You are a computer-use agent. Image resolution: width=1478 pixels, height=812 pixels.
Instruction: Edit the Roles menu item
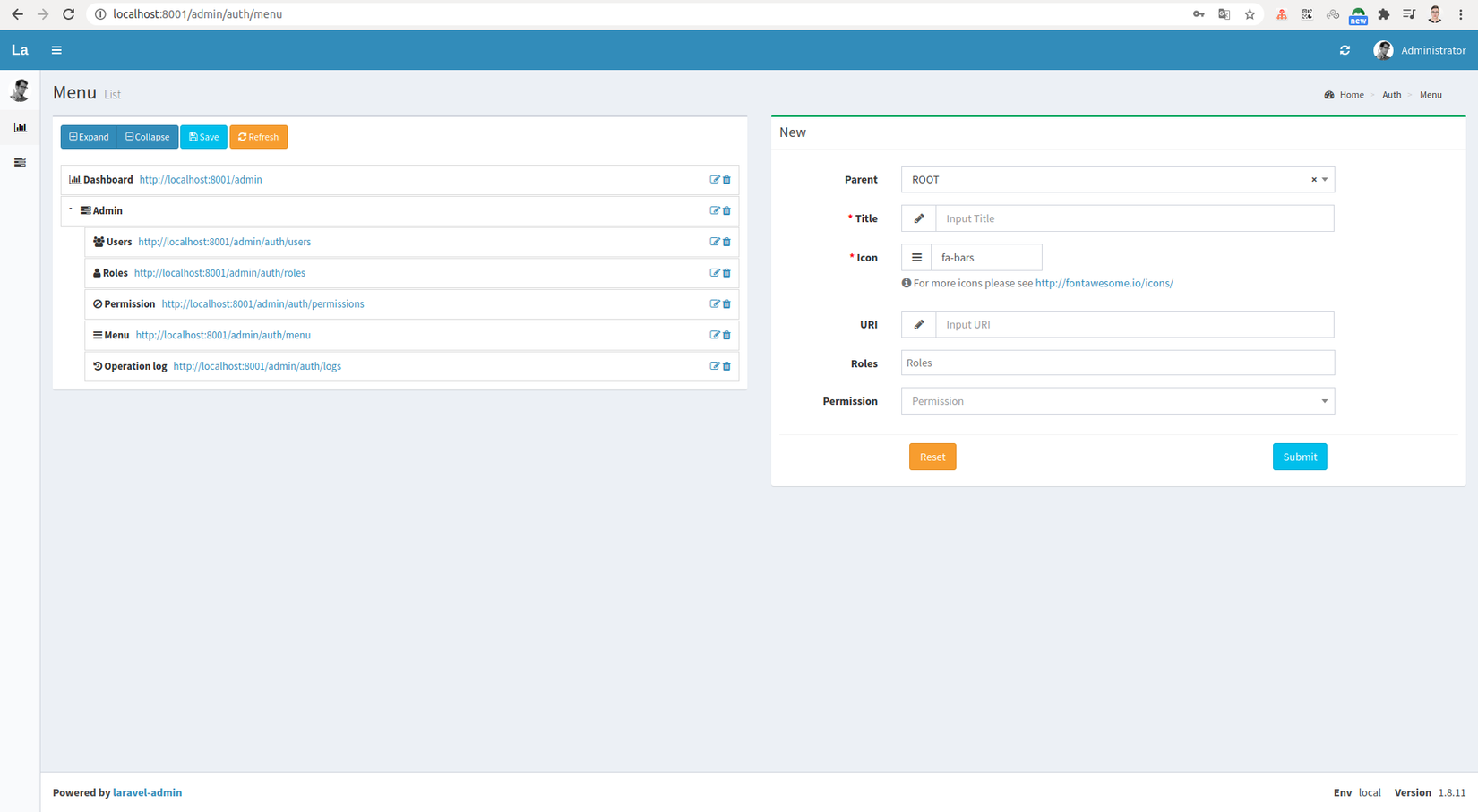coord(715,273)
